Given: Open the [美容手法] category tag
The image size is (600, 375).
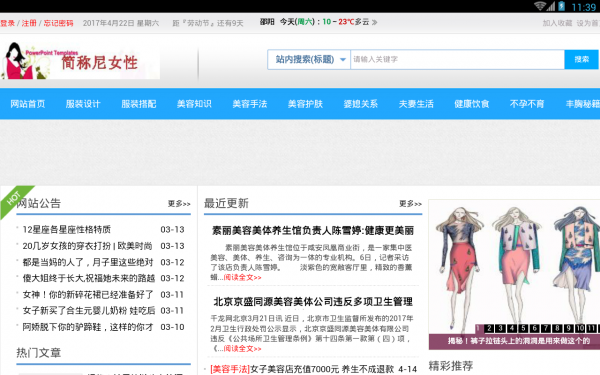Looking at the screenshot, I should [x=230, y=369].
